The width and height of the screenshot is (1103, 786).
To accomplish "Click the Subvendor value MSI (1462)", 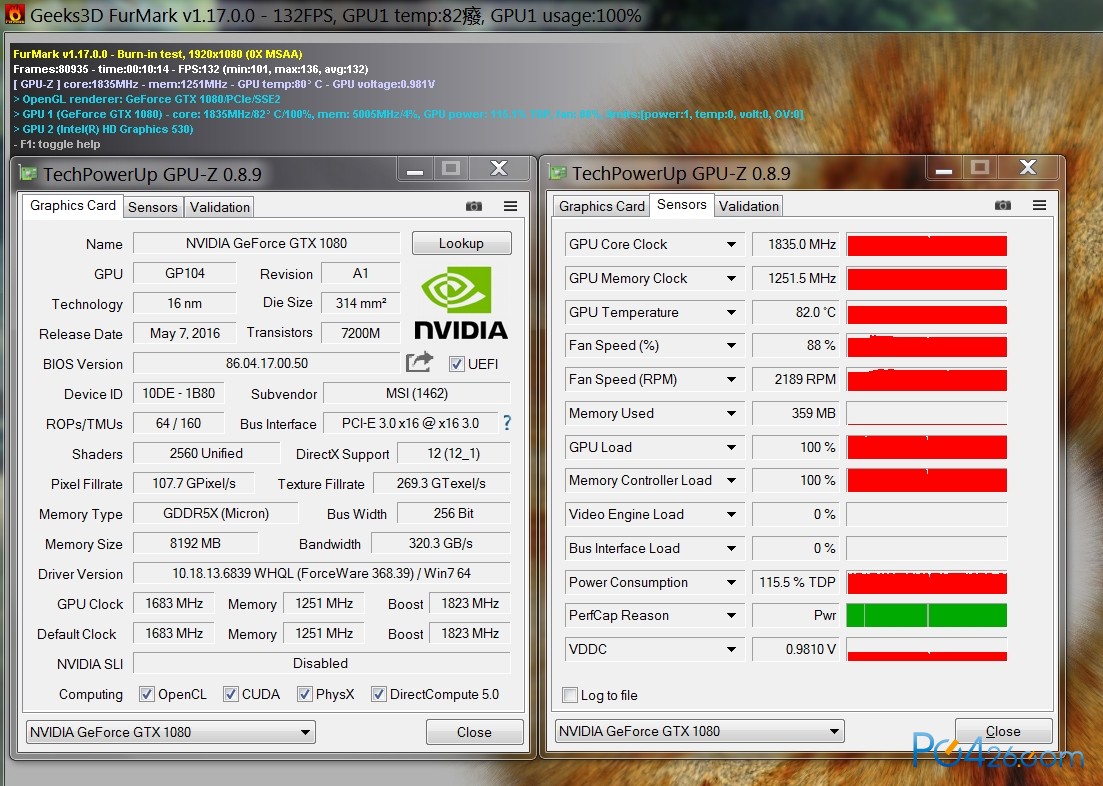I will click(x=416, y=393).
